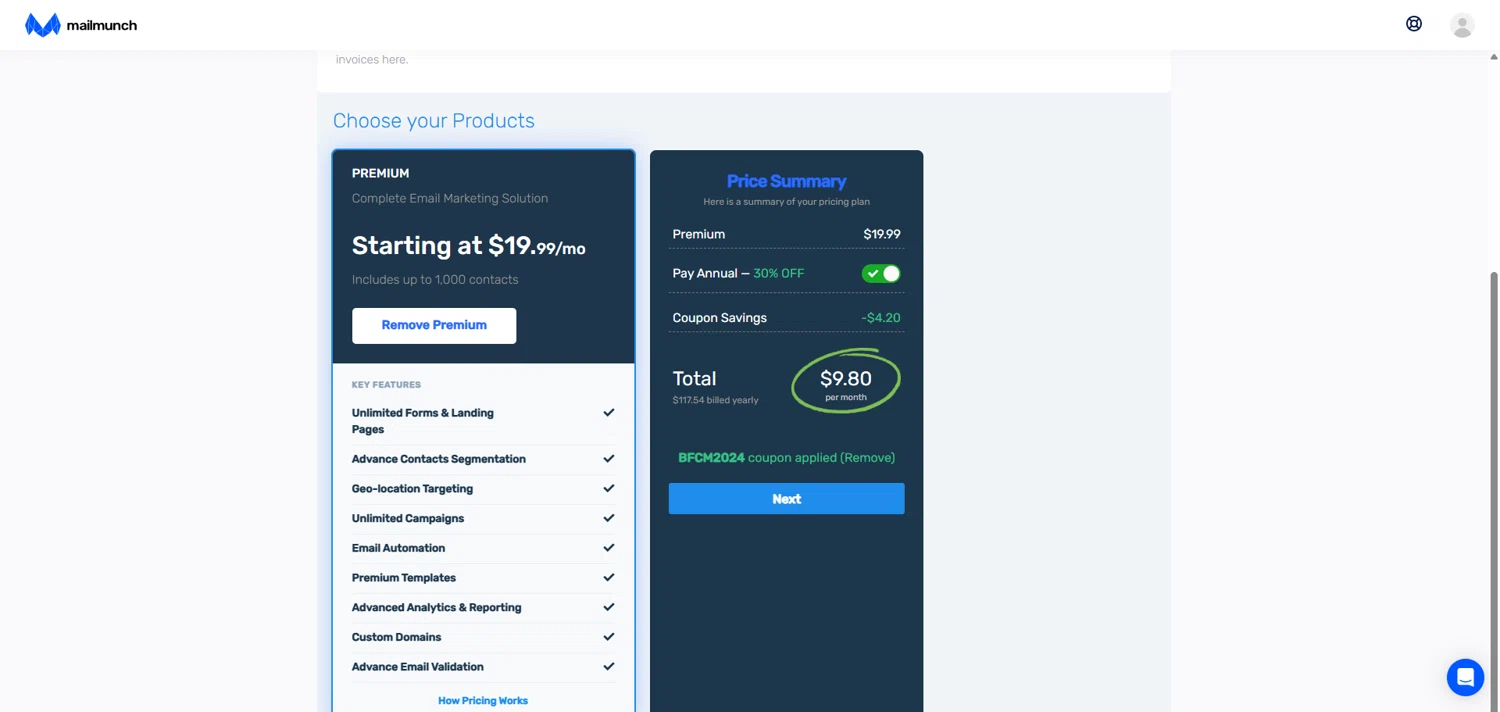1500x712 pixels.
Task: Click the page vertical scrollbar thumb
Action: pos(1494,490)
